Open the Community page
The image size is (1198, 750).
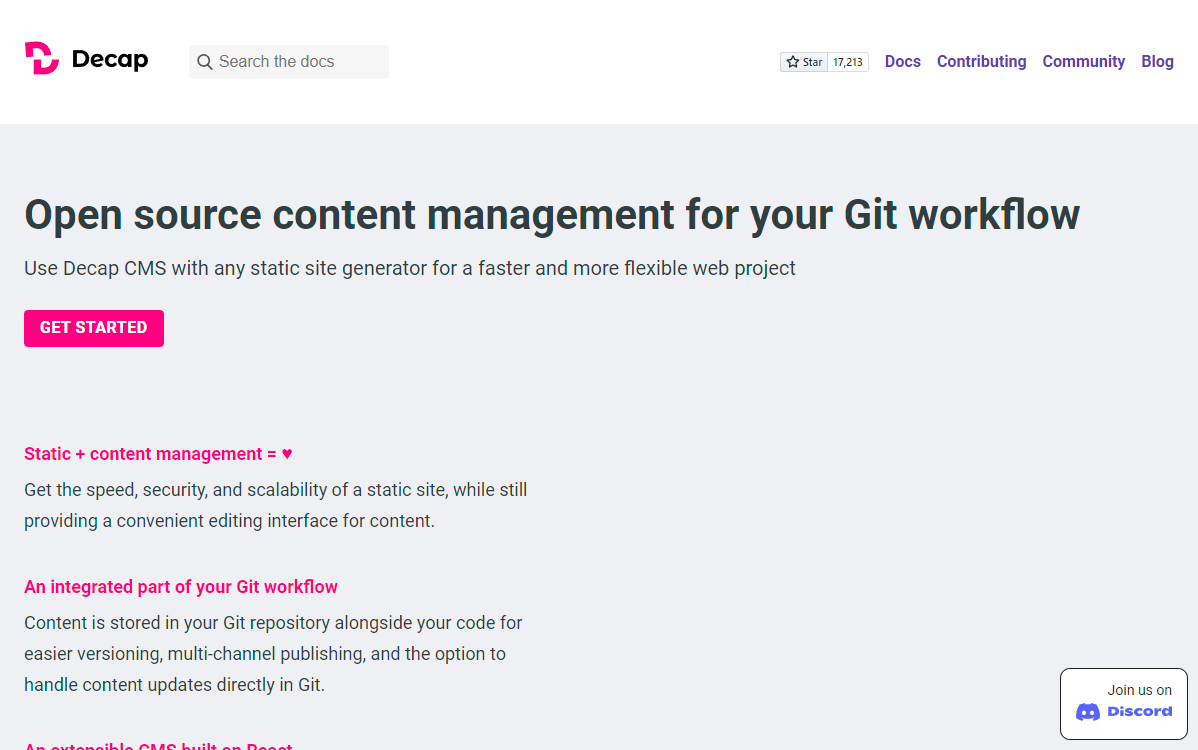pyautogui.click(x=1083, y=61)
